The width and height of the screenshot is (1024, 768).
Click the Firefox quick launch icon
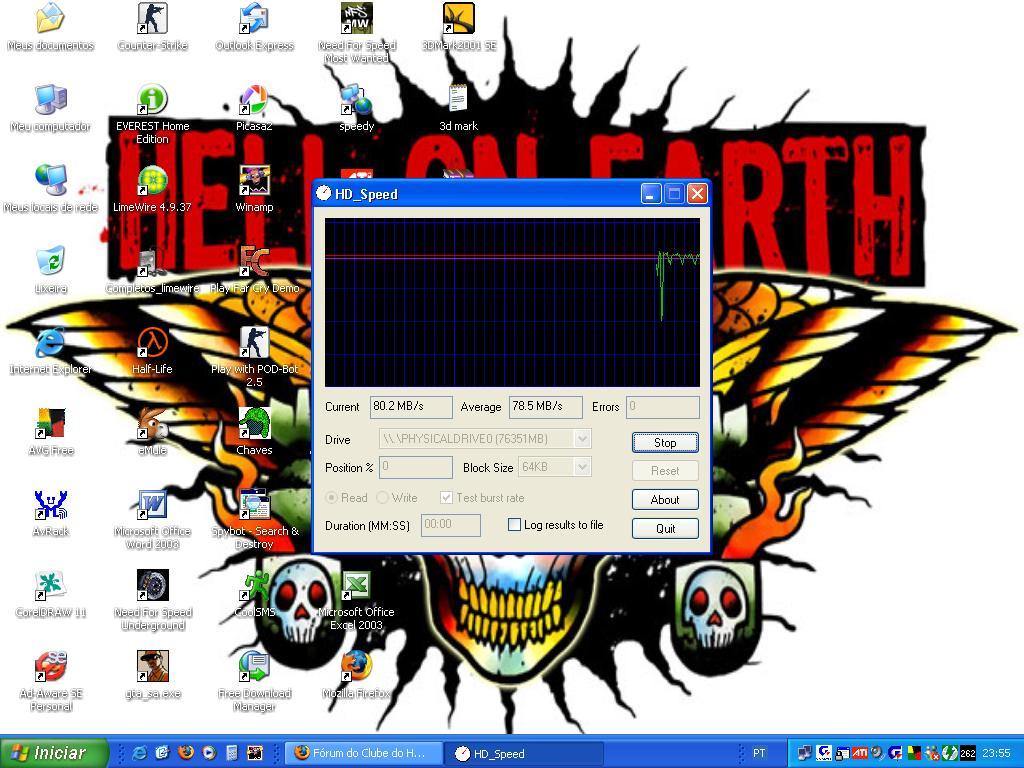tap(185, 753)
